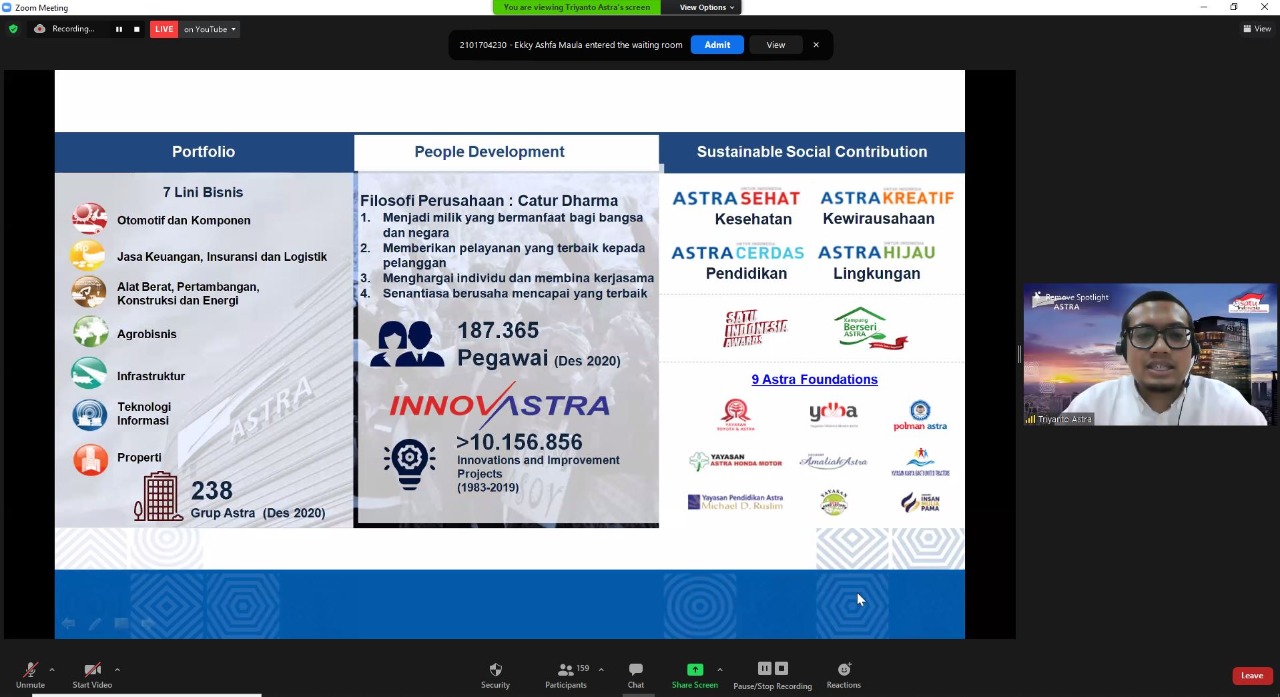Open the Chat panel
The height and width of the screenshot is (697, 1280).
click(x=635, y=675)
